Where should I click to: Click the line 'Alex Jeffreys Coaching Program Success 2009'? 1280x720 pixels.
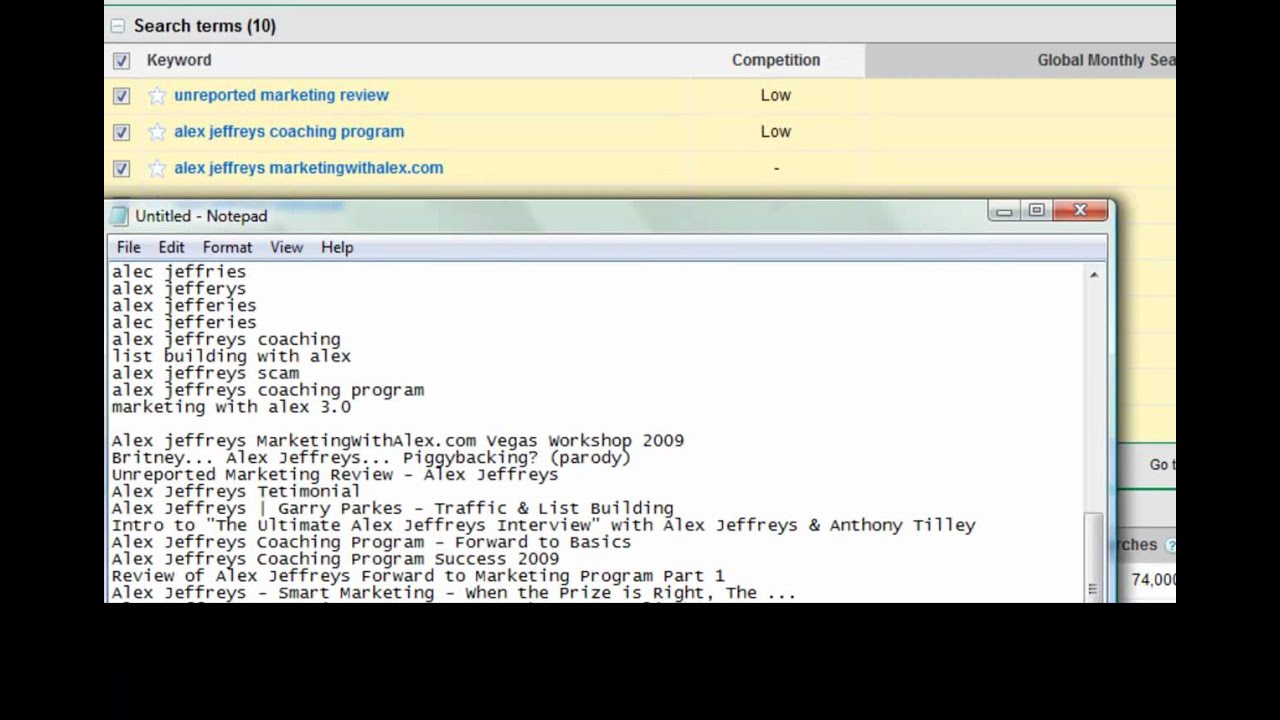tap(335, 559)
